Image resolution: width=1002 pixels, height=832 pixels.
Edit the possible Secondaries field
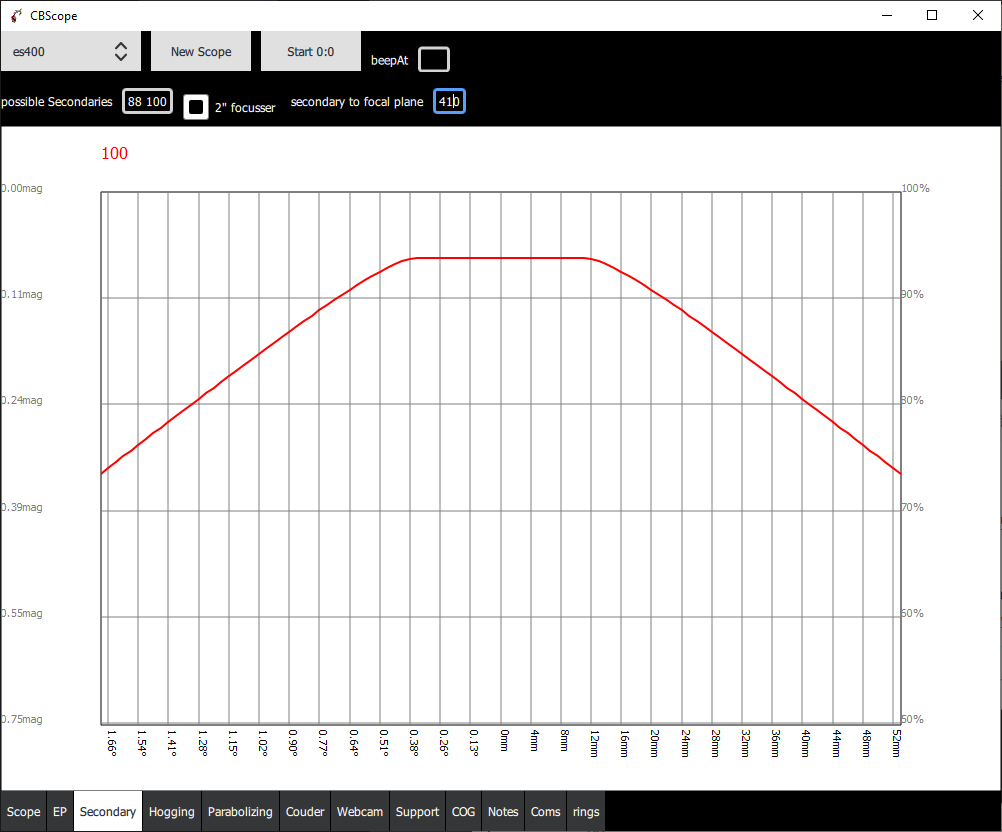[148, 101]
